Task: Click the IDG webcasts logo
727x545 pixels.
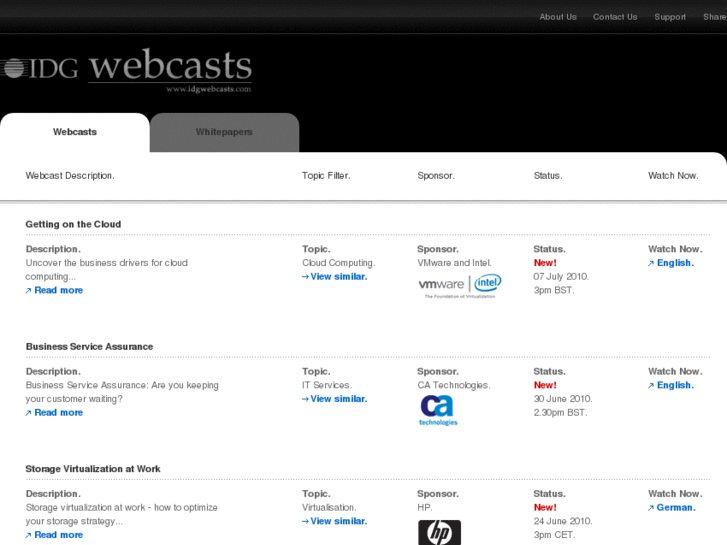Action: coord(126,70)
